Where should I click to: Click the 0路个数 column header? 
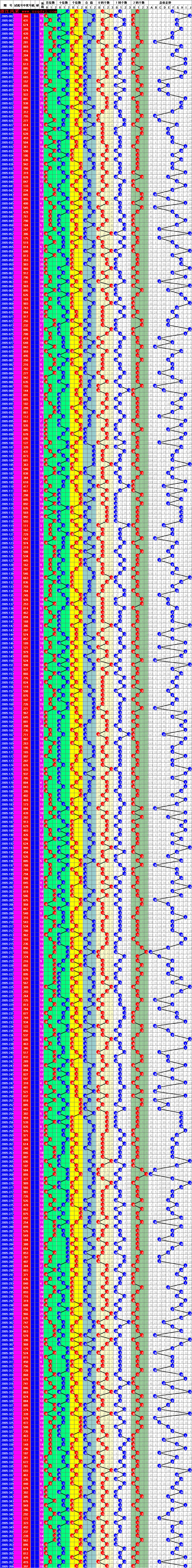pyautogui.click(x=105, y=3)
